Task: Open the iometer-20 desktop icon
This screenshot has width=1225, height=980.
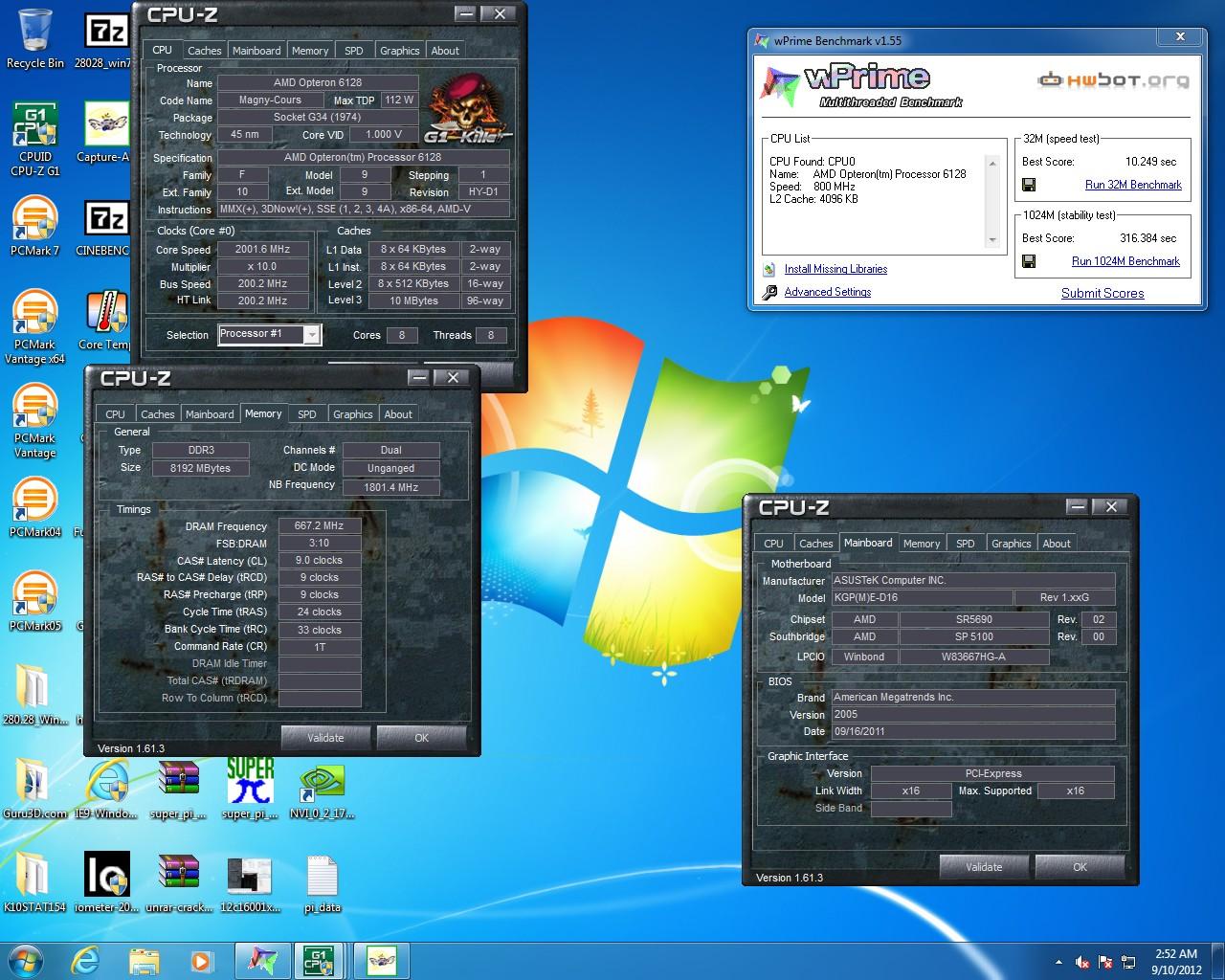Action: (x=107, y=882)
